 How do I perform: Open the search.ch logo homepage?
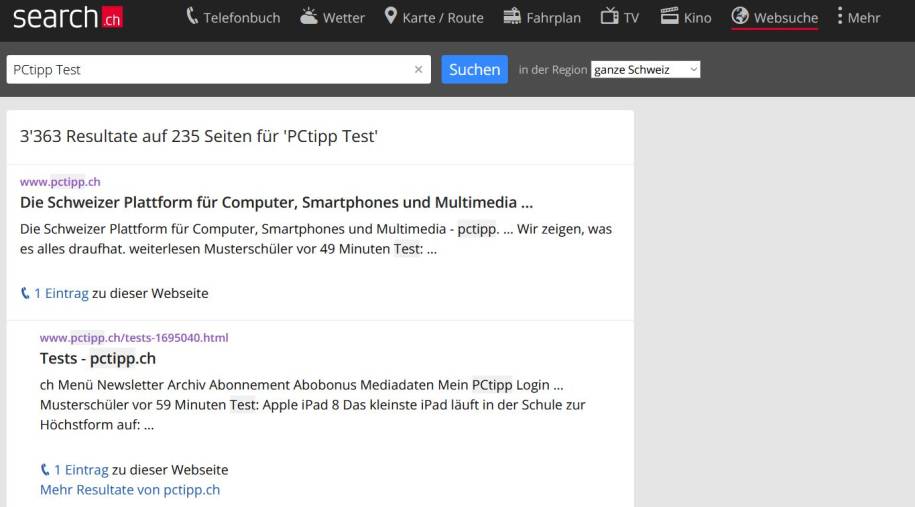pos(68,18)
